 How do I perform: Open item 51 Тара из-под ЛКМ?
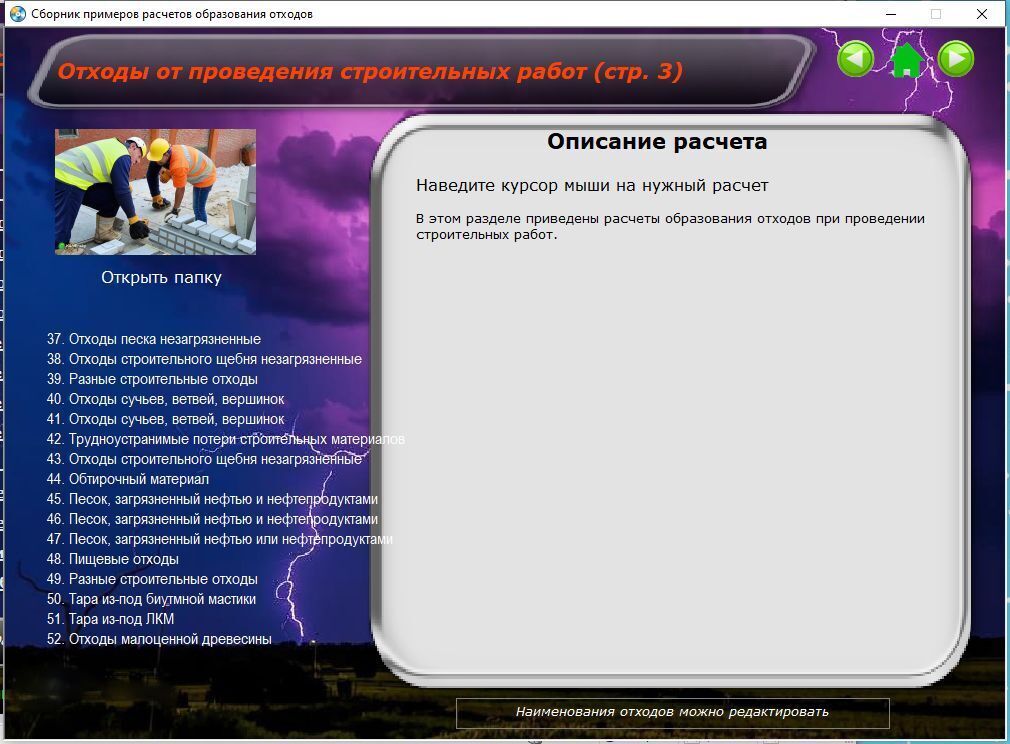click(x=110, y=618)
